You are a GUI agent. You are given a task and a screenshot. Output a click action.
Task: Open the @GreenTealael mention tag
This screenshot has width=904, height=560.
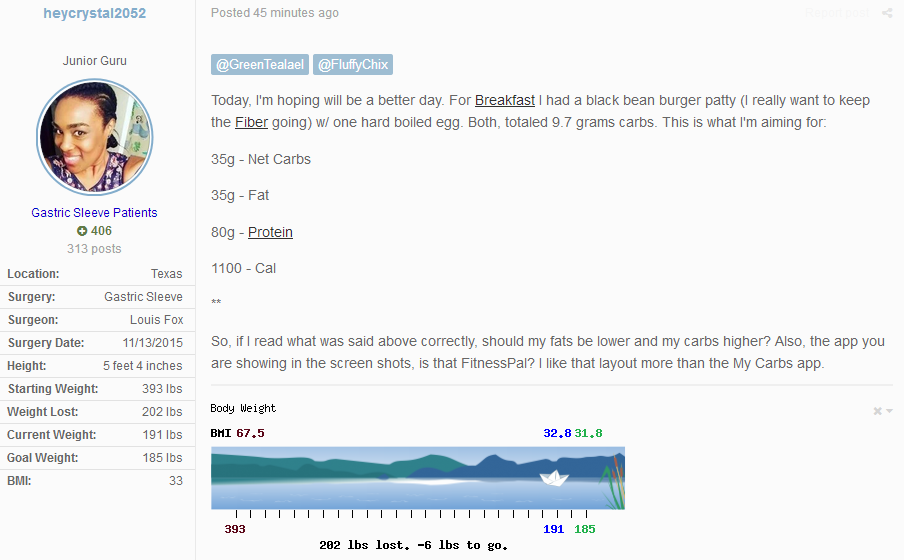click(259, 65)
